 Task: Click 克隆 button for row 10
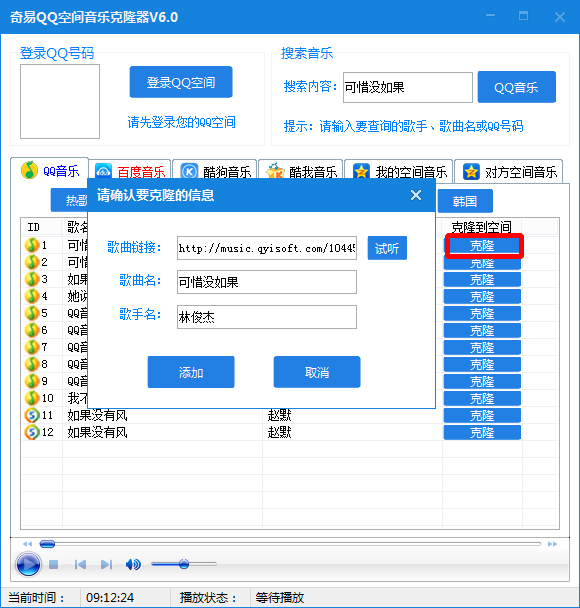pos(482,399)
